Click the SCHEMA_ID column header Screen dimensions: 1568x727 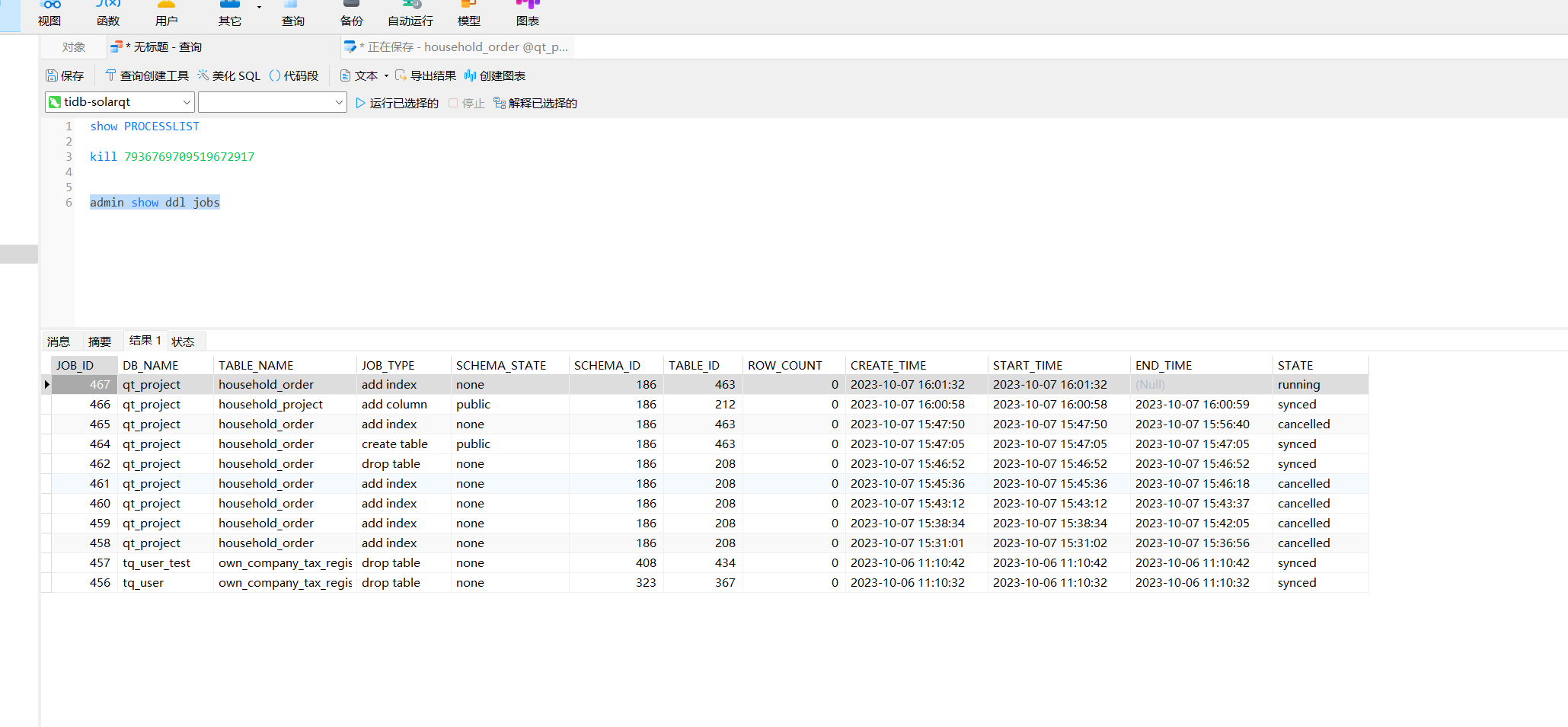click(x=616, y=365)
